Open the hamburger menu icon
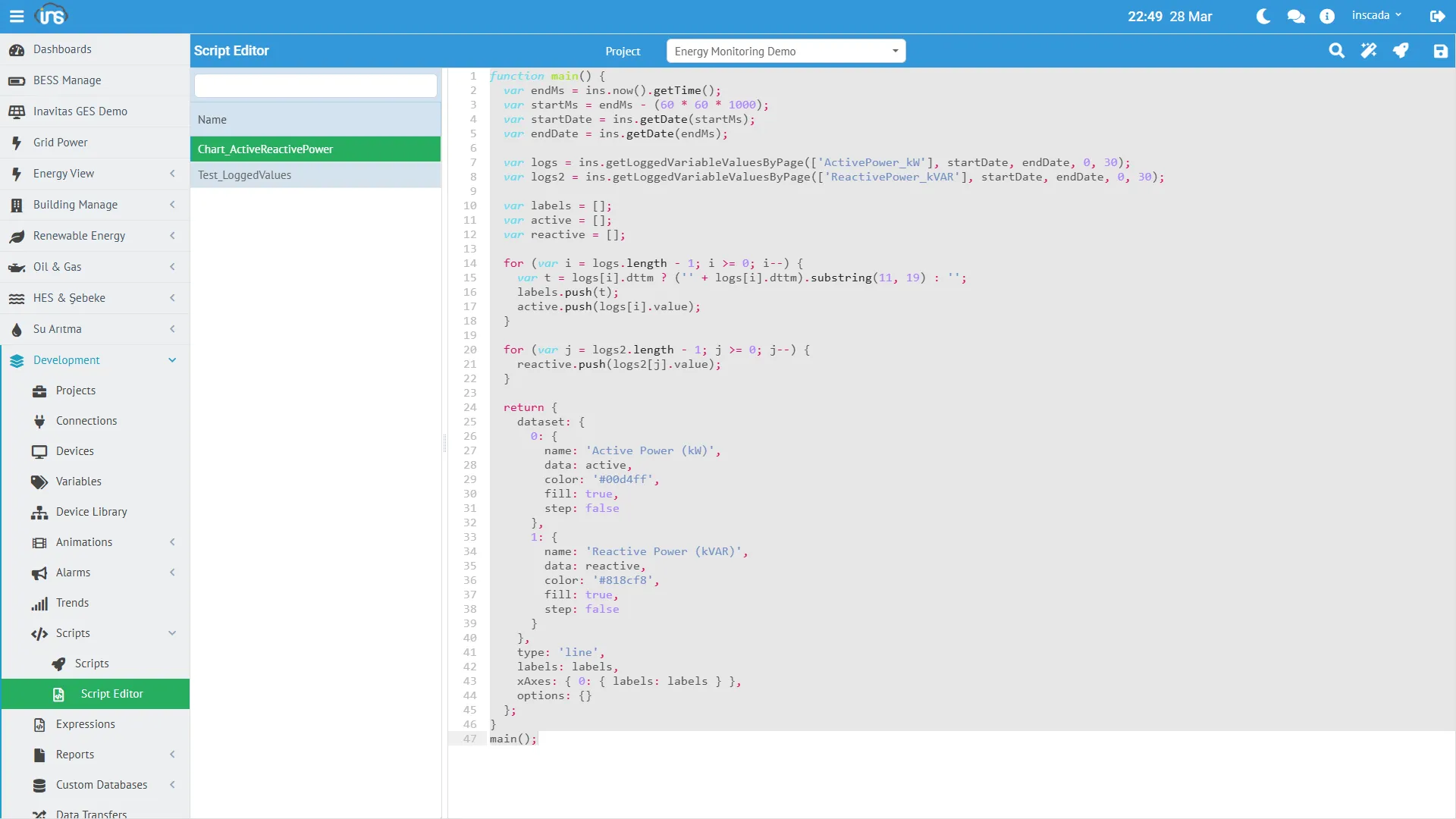Viewport: 1456px width, 819px height. (x=17, y=15)
